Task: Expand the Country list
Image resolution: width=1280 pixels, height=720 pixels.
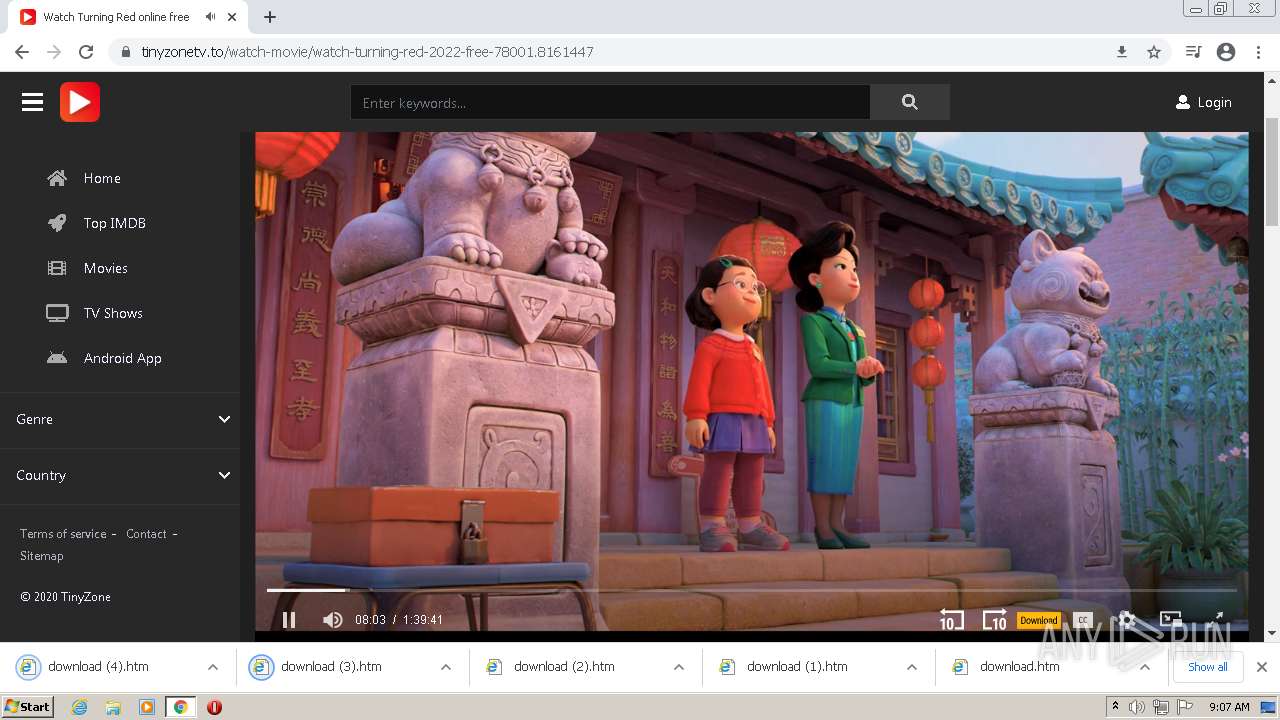Action: (x=120, y=475)
